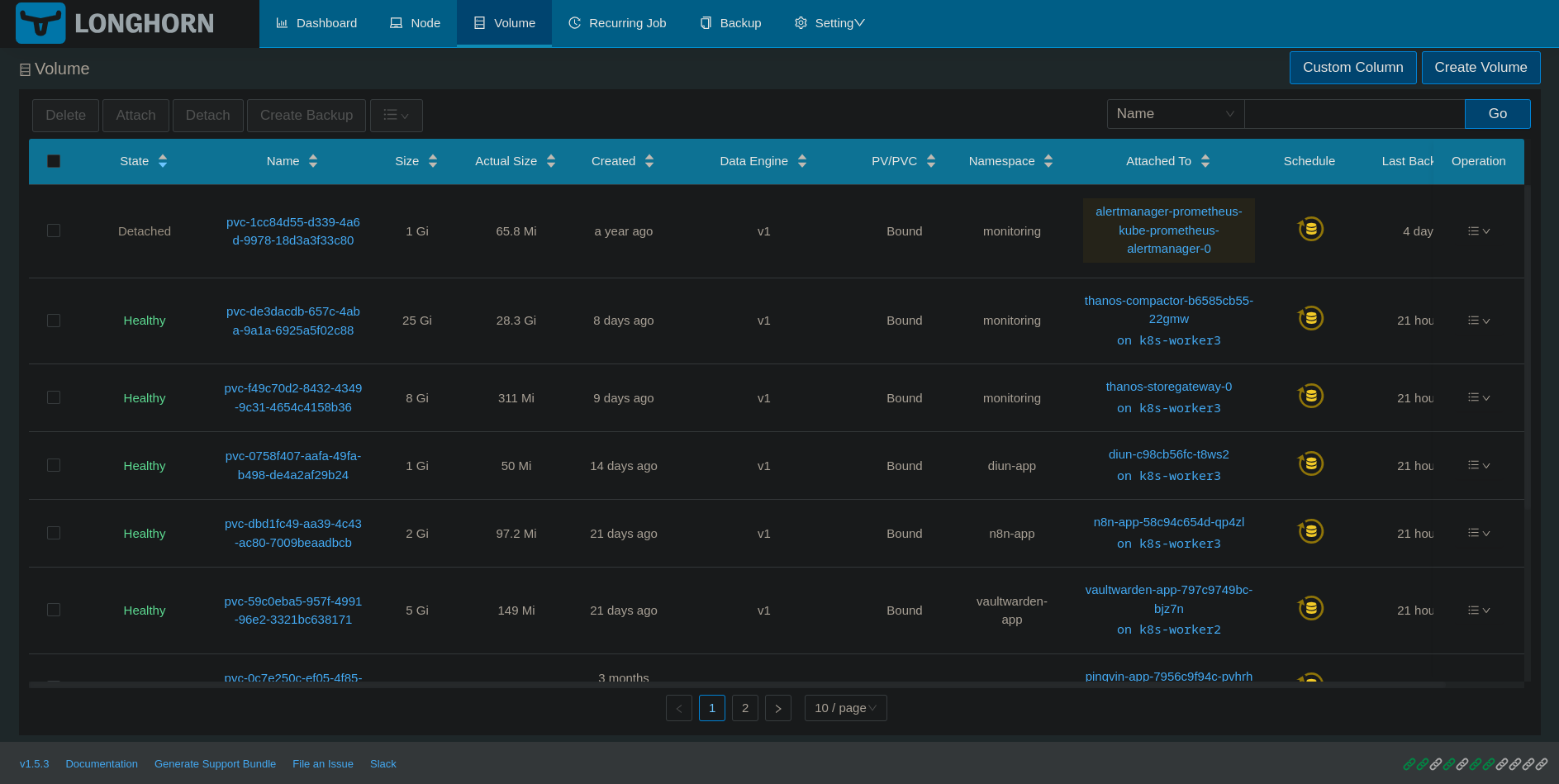Open operation menu for diun-app volume
This screenshot has width=1559, height=784.
[x=1479, y=466]
